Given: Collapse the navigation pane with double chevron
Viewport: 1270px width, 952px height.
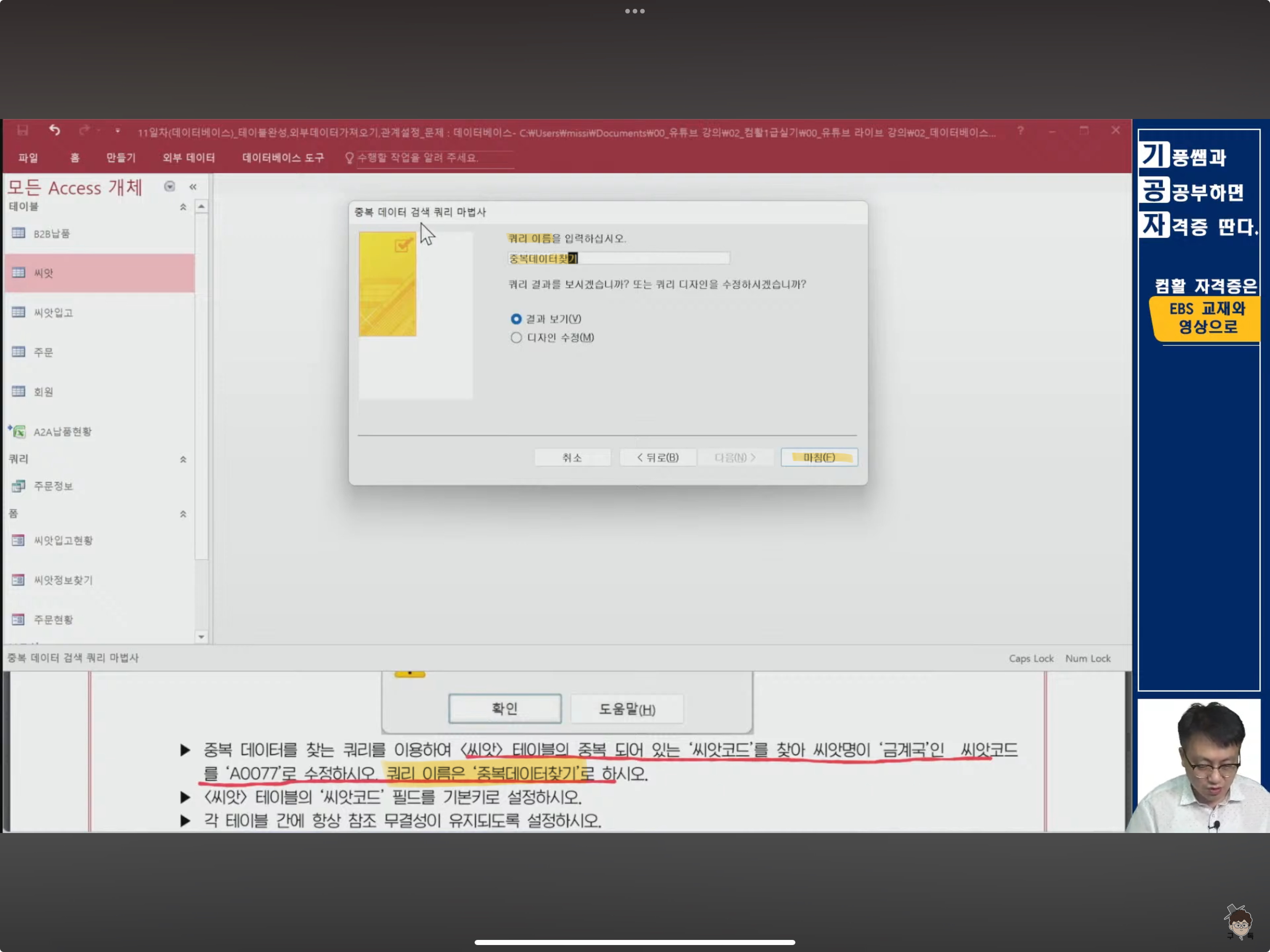Looking at the screenshot, I should click(x=193, y=186).
